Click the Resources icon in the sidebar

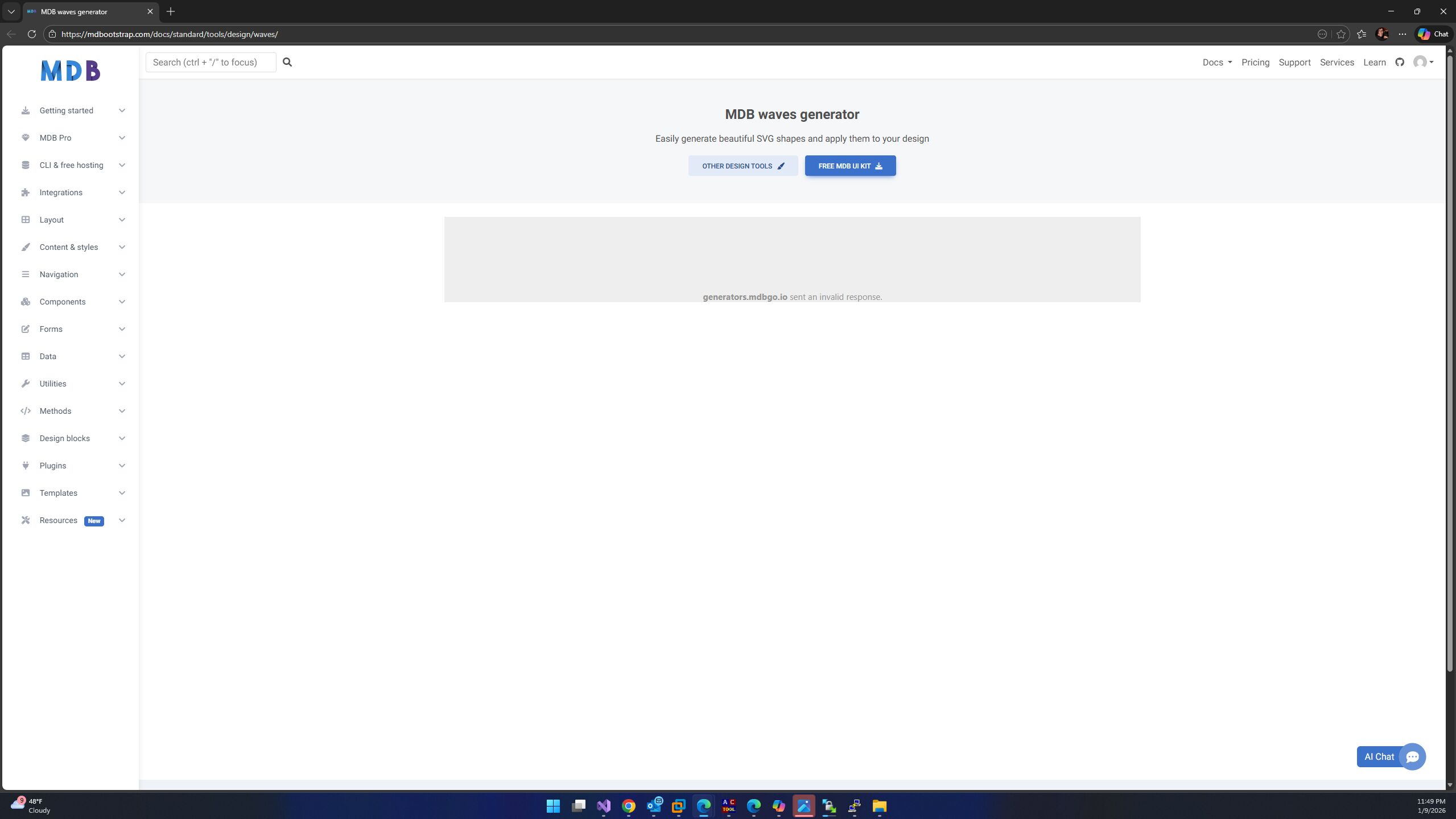[x=26, y=520]
